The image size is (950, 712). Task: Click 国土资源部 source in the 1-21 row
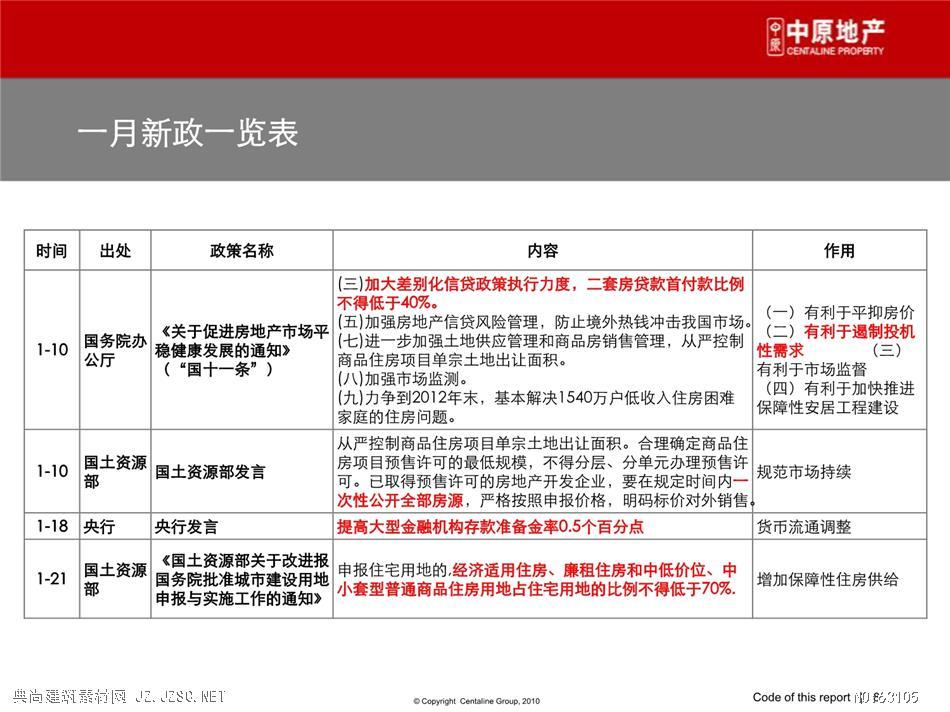[115, 579]
